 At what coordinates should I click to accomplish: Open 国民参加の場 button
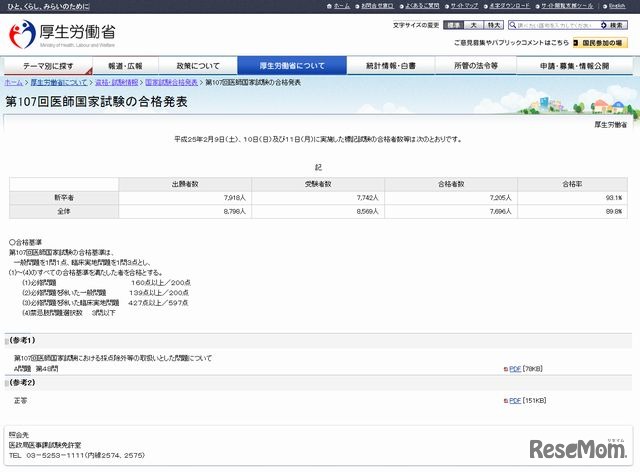coord(600,42)
